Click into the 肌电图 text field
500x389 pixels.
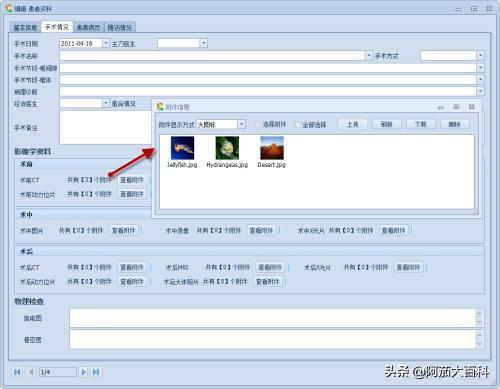click(x=272, y=318)
